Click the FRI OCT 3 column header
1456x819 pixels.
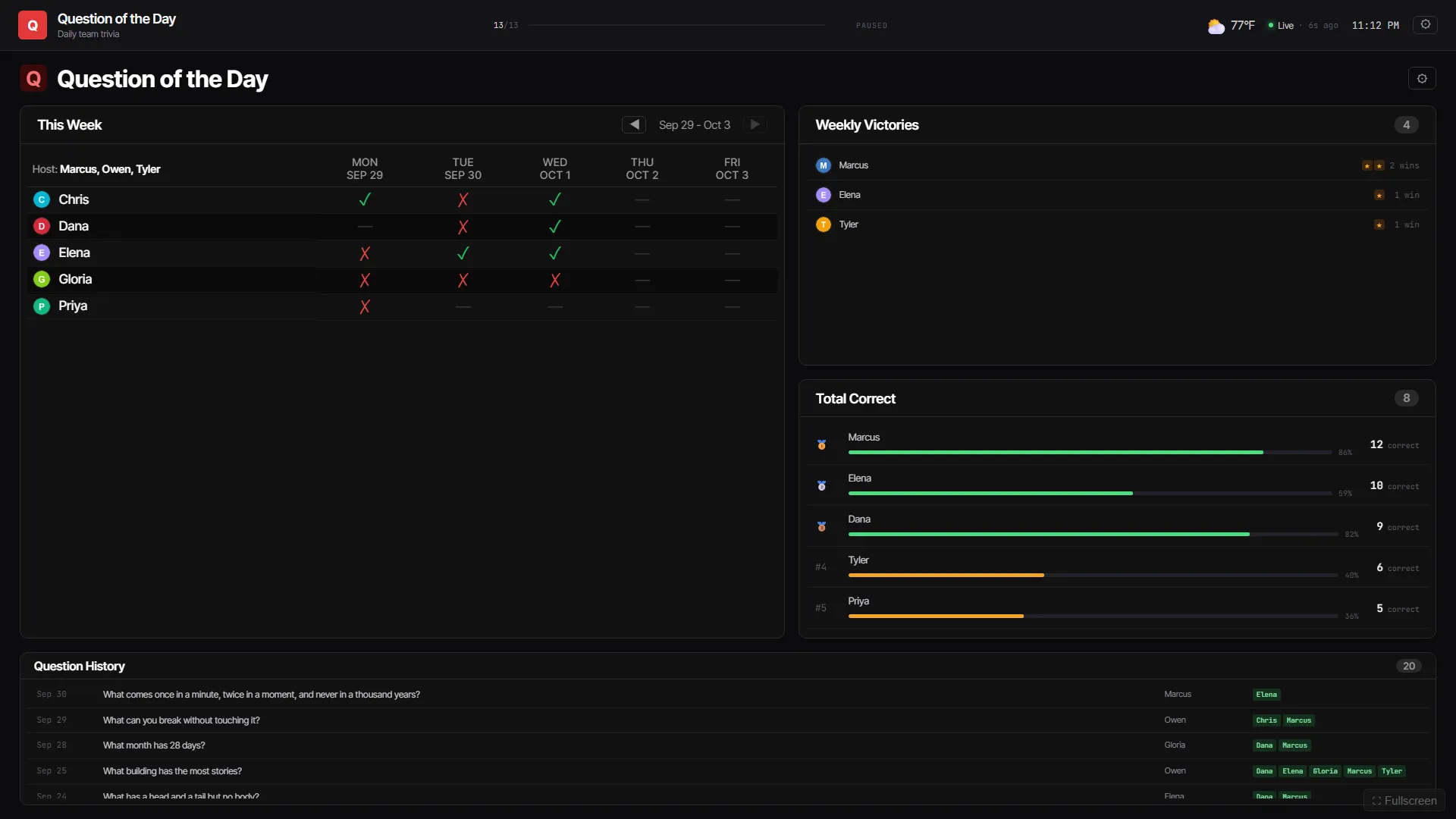point(732,168)
